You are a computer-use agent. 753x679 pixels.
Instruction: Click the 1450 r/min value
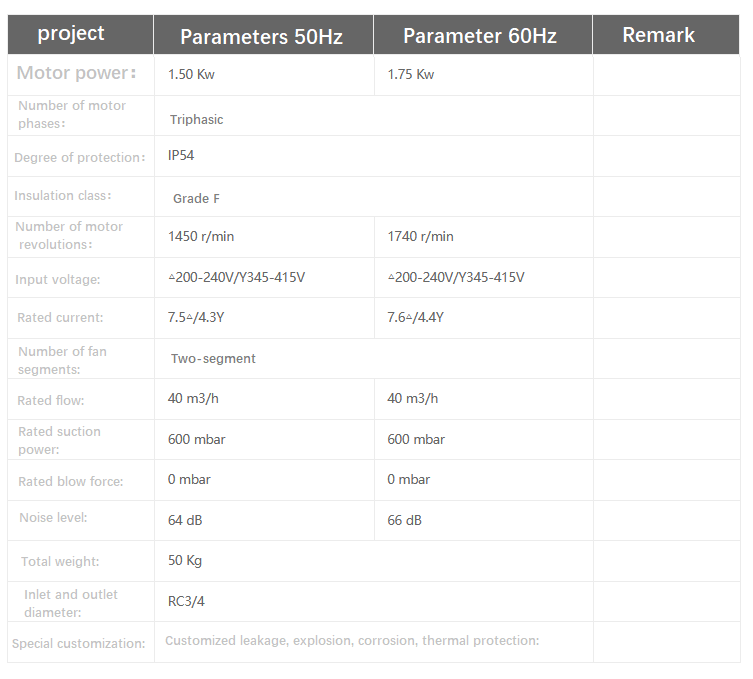pyautogui.click(x=201, y=237)
